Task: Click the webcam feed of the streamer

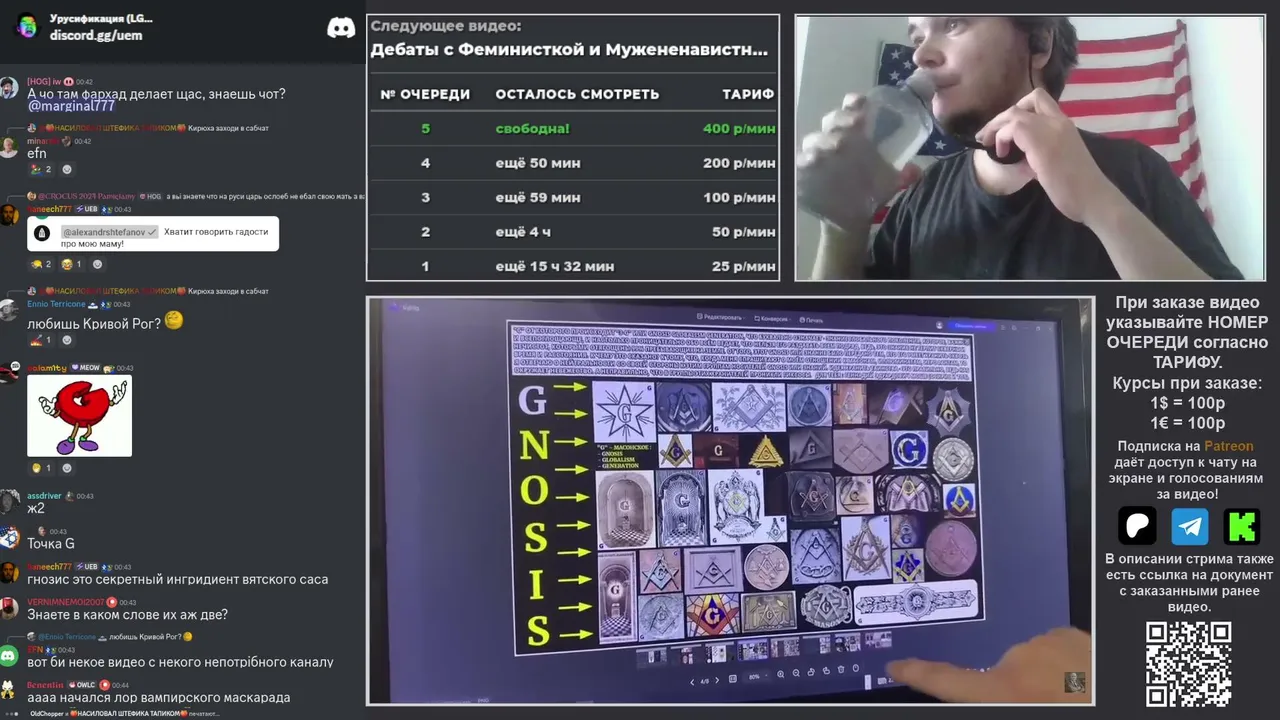Action: click(1030, 148)
